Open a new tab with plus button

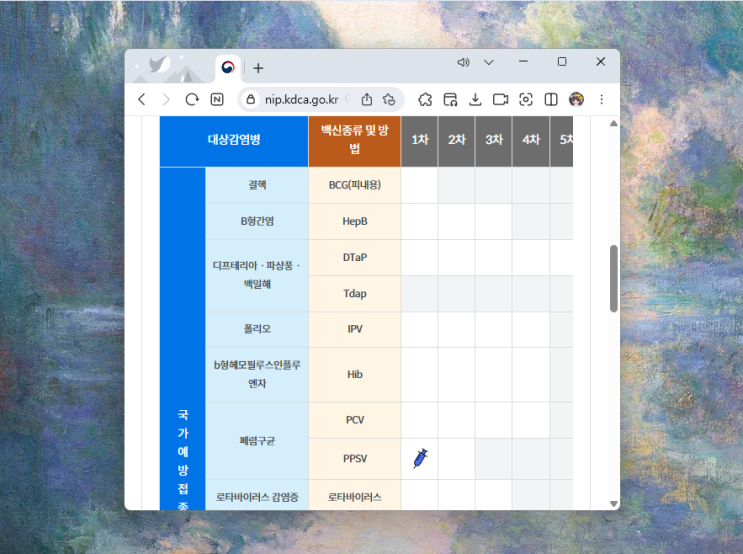click(258, 68)
